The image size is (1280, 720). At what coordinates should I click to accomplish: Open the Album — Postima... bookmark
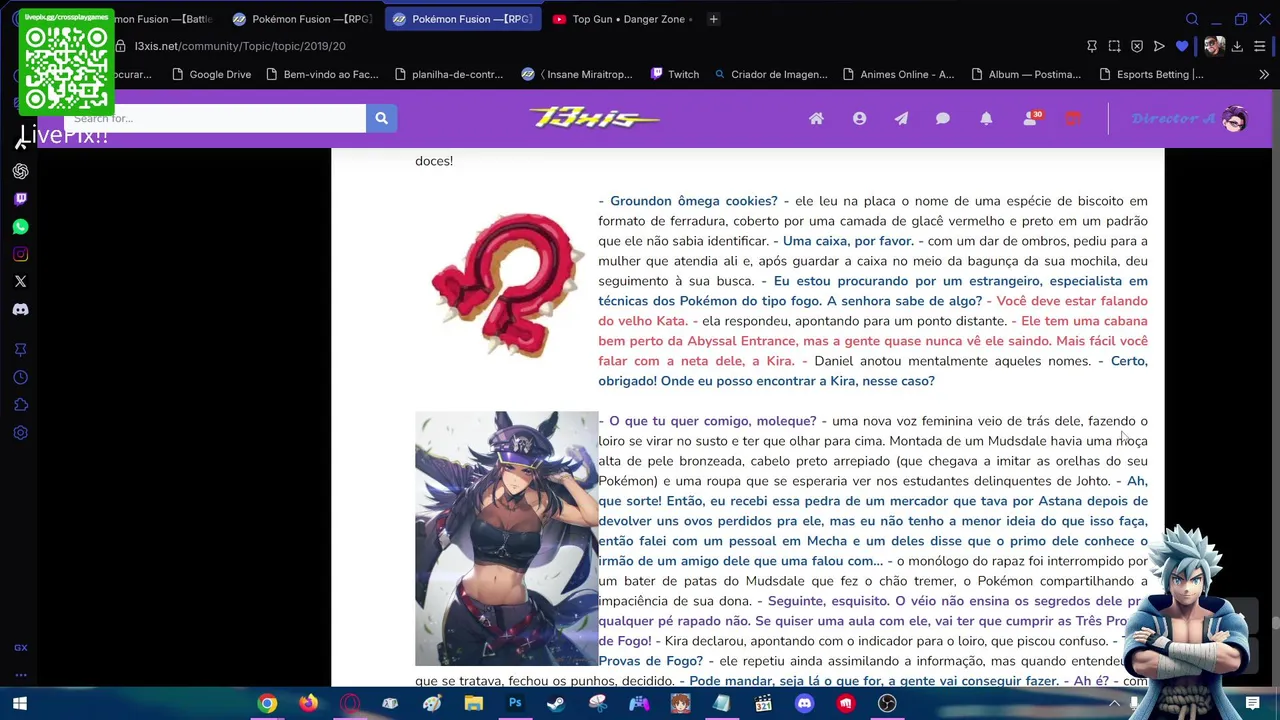tap(1026, 74)
